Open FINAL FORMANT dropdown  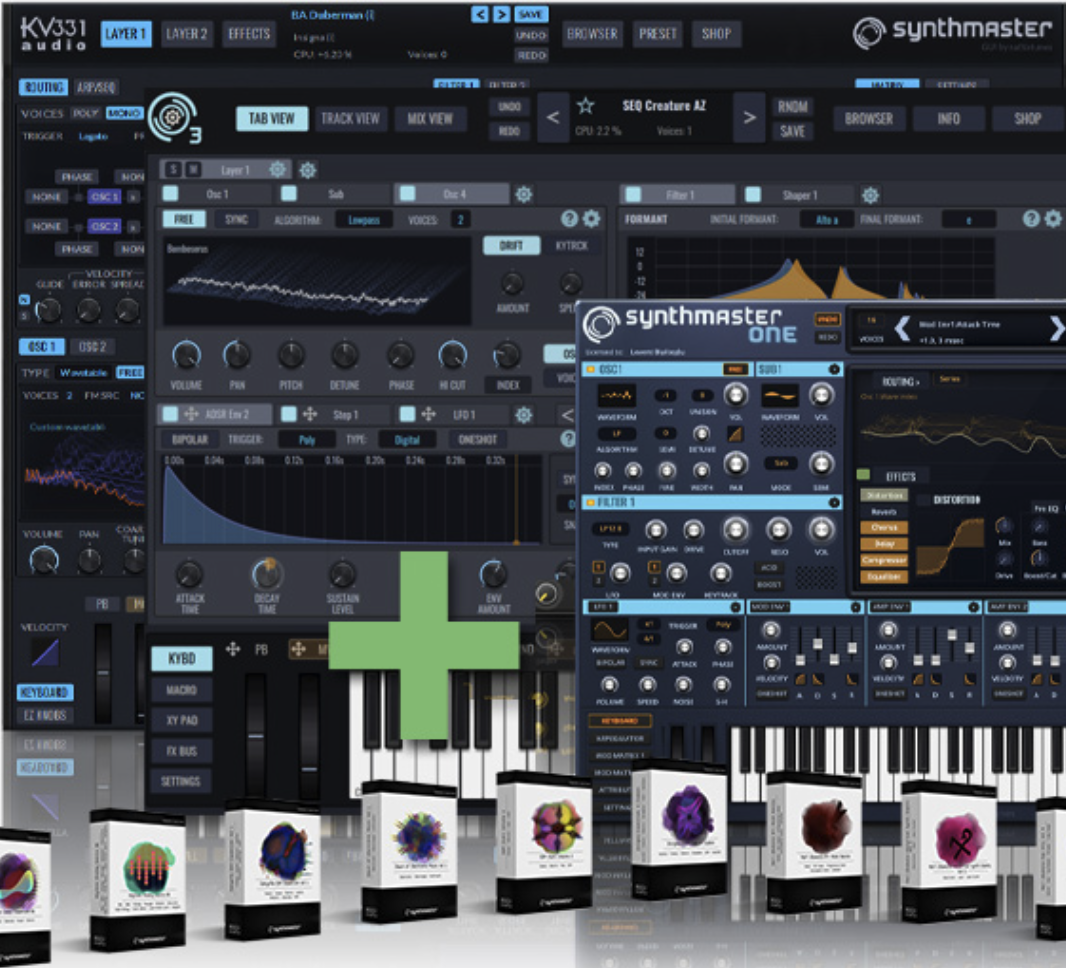969,220
